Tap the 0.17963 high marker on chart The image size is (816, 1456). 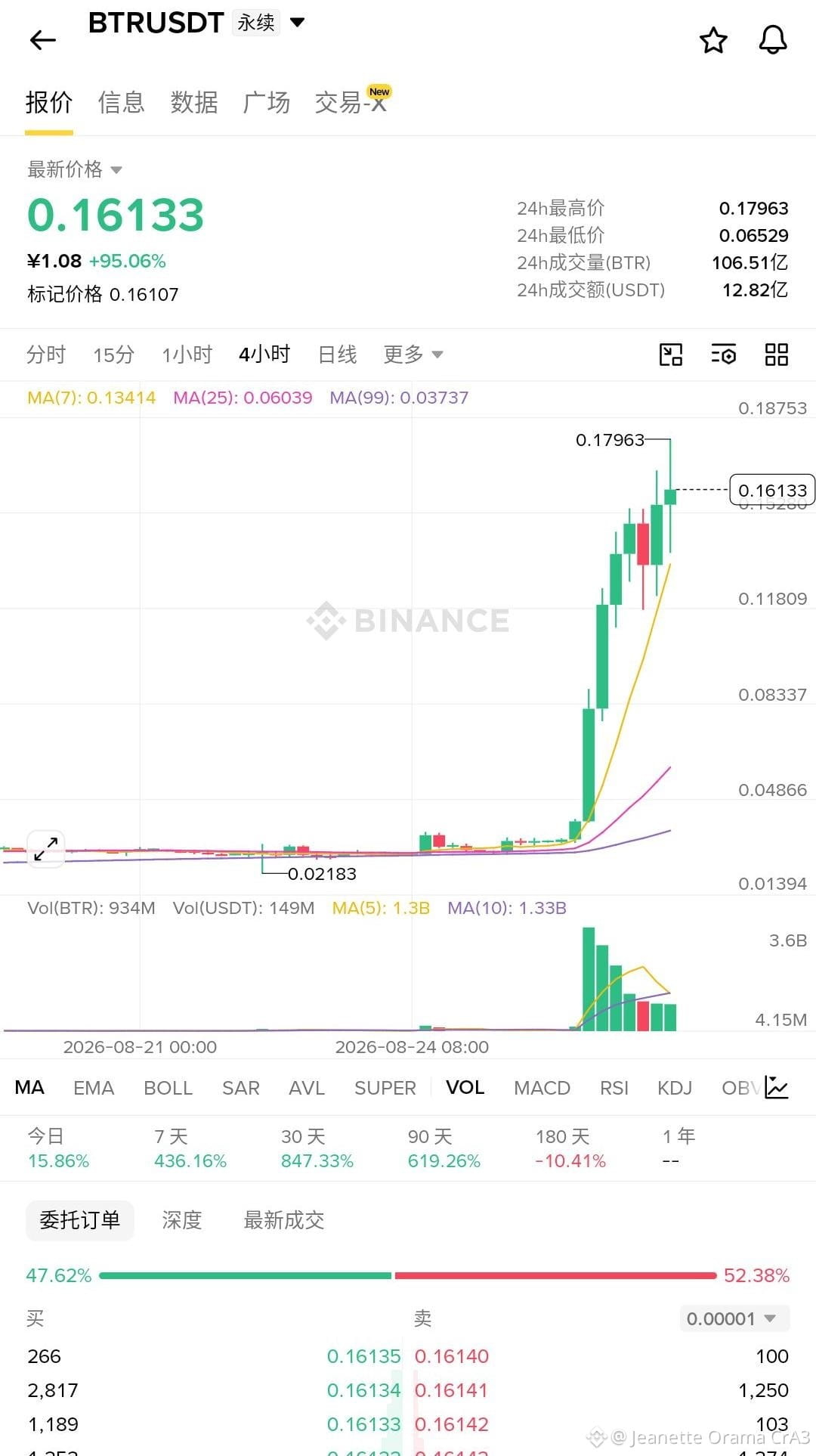[x=610, y=440]
